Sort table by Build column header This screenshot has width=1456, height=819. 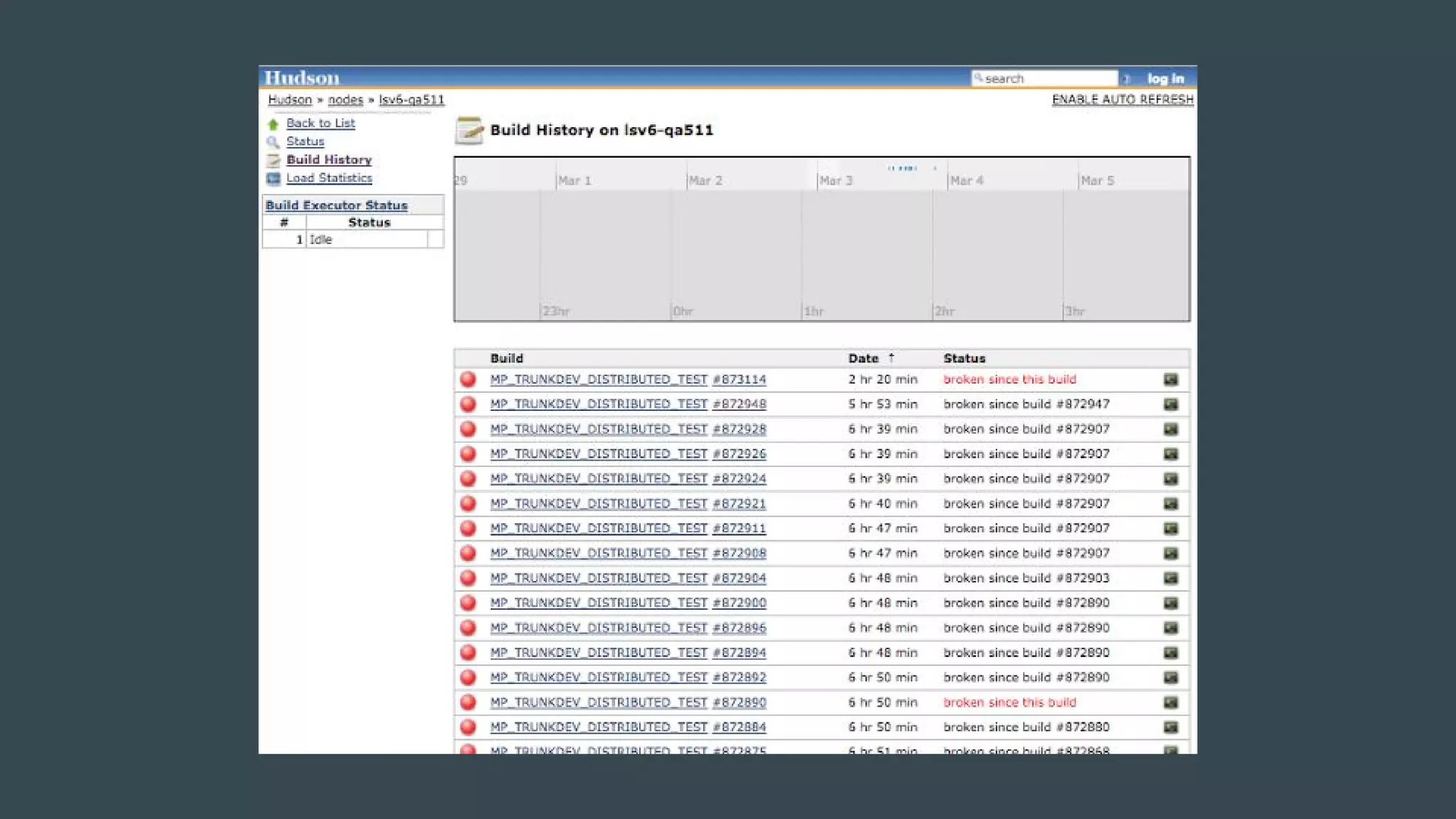[506, 358]
